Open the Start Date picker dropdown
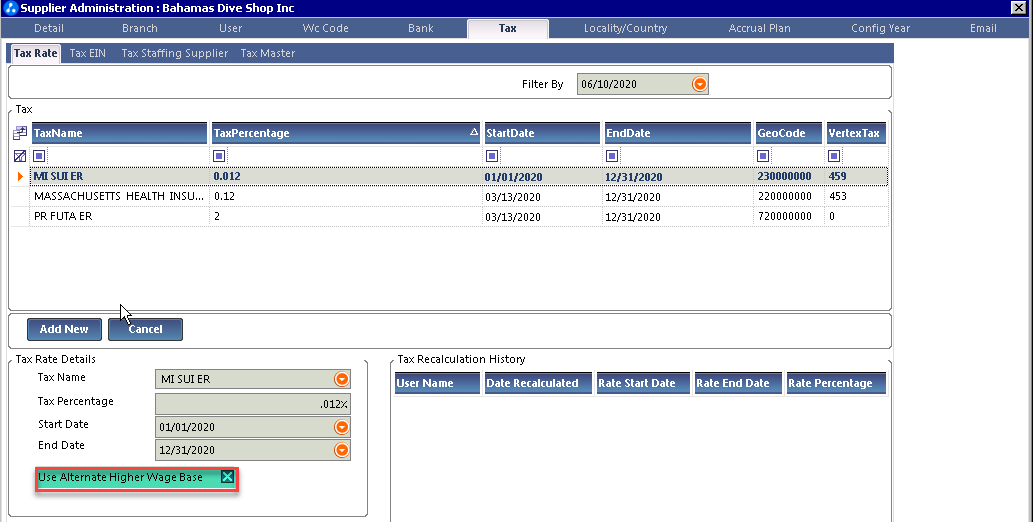 pyautogui.click(x=342, y=427)
